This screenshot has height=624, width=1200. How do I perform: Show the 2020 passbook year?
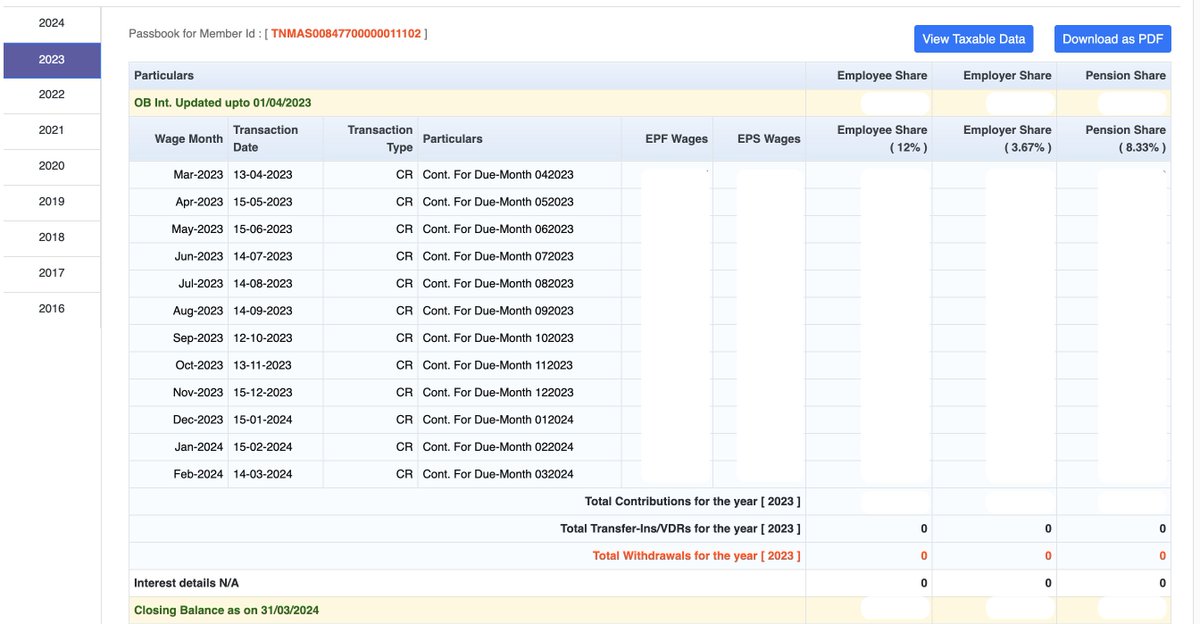(x=52, y=166)
